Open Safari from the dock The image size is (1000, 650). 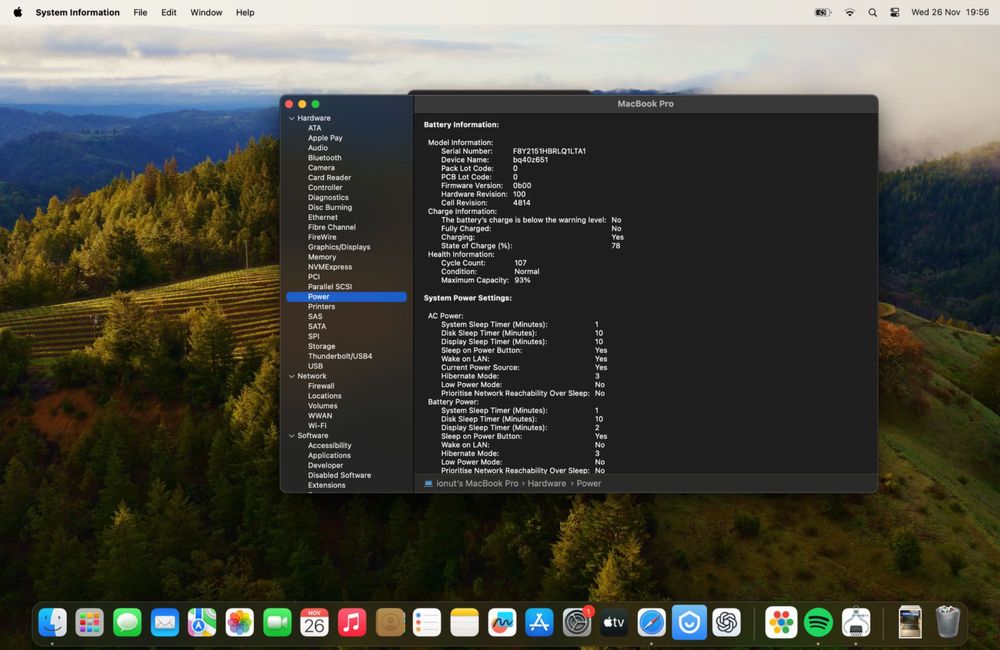(x=652, y=622)
